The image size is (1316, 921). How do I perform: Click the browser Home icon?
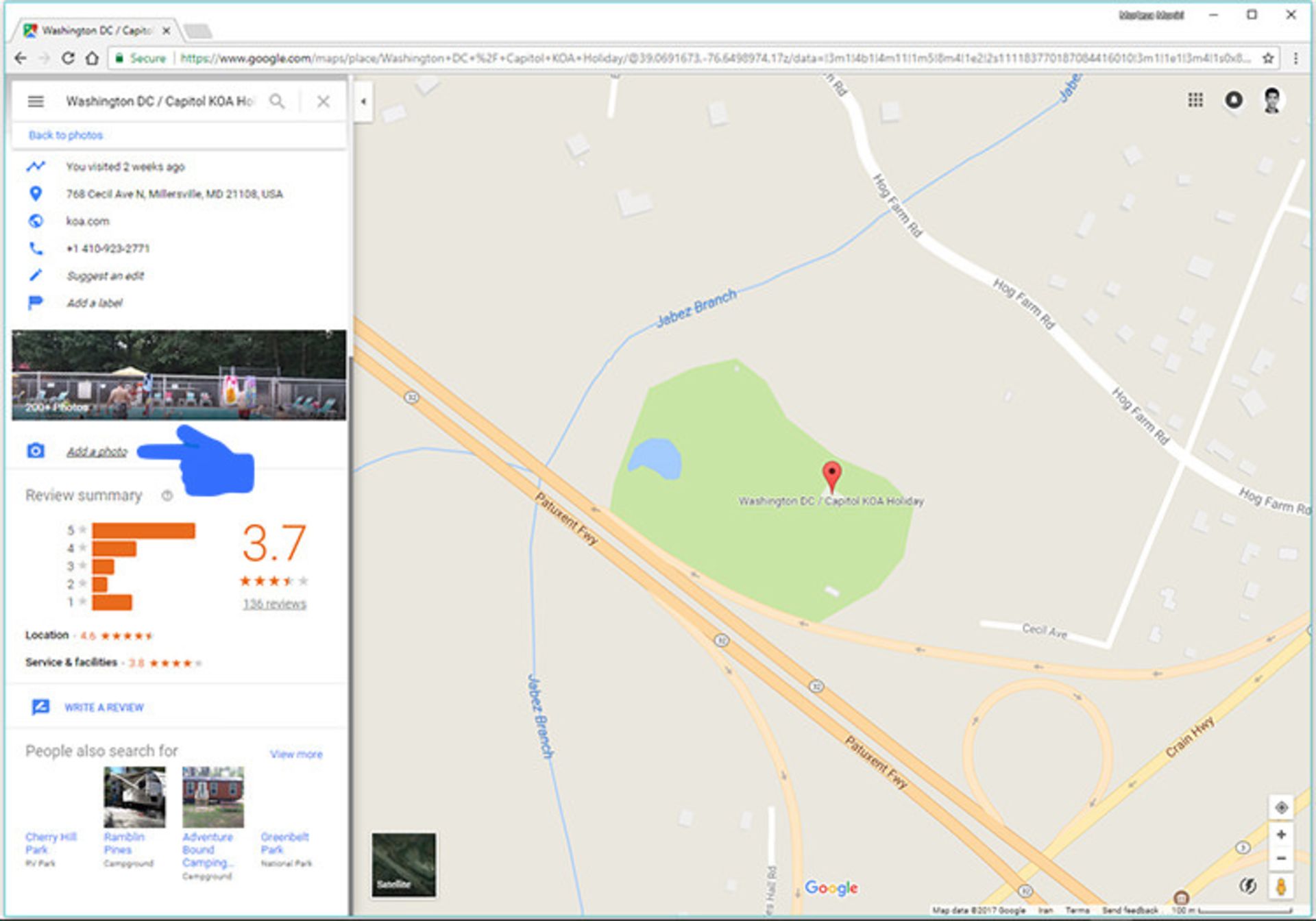(x=92, y=58)
